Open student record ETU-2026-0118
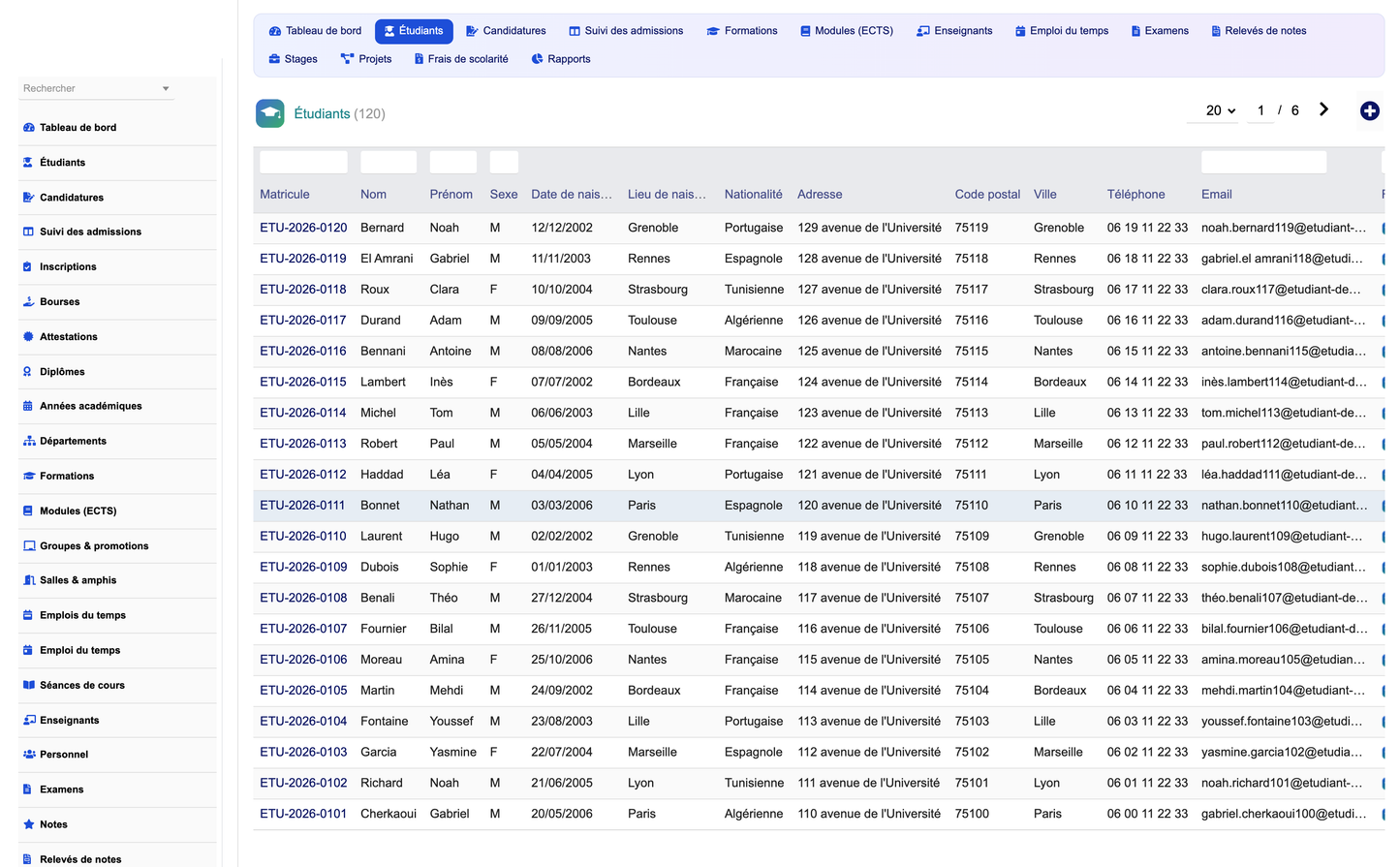Image resolution: width=1400 pixels, height=867 pixels. (x=303, y=290)
